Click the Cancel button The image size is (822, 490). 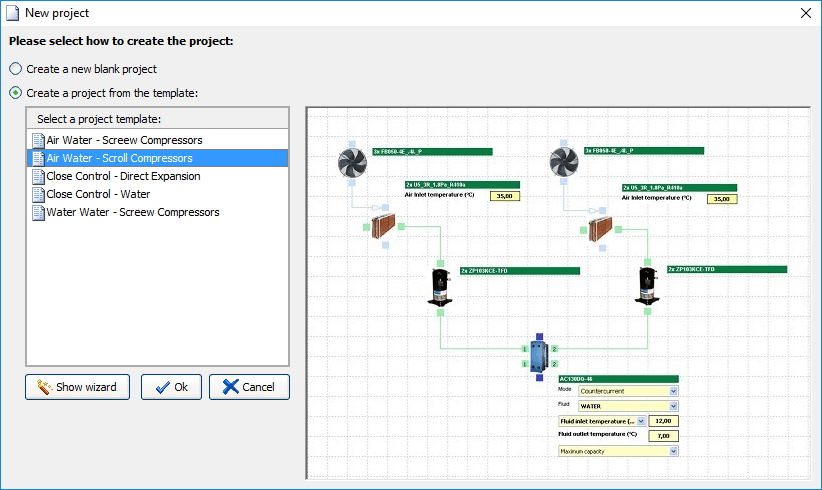249,387
